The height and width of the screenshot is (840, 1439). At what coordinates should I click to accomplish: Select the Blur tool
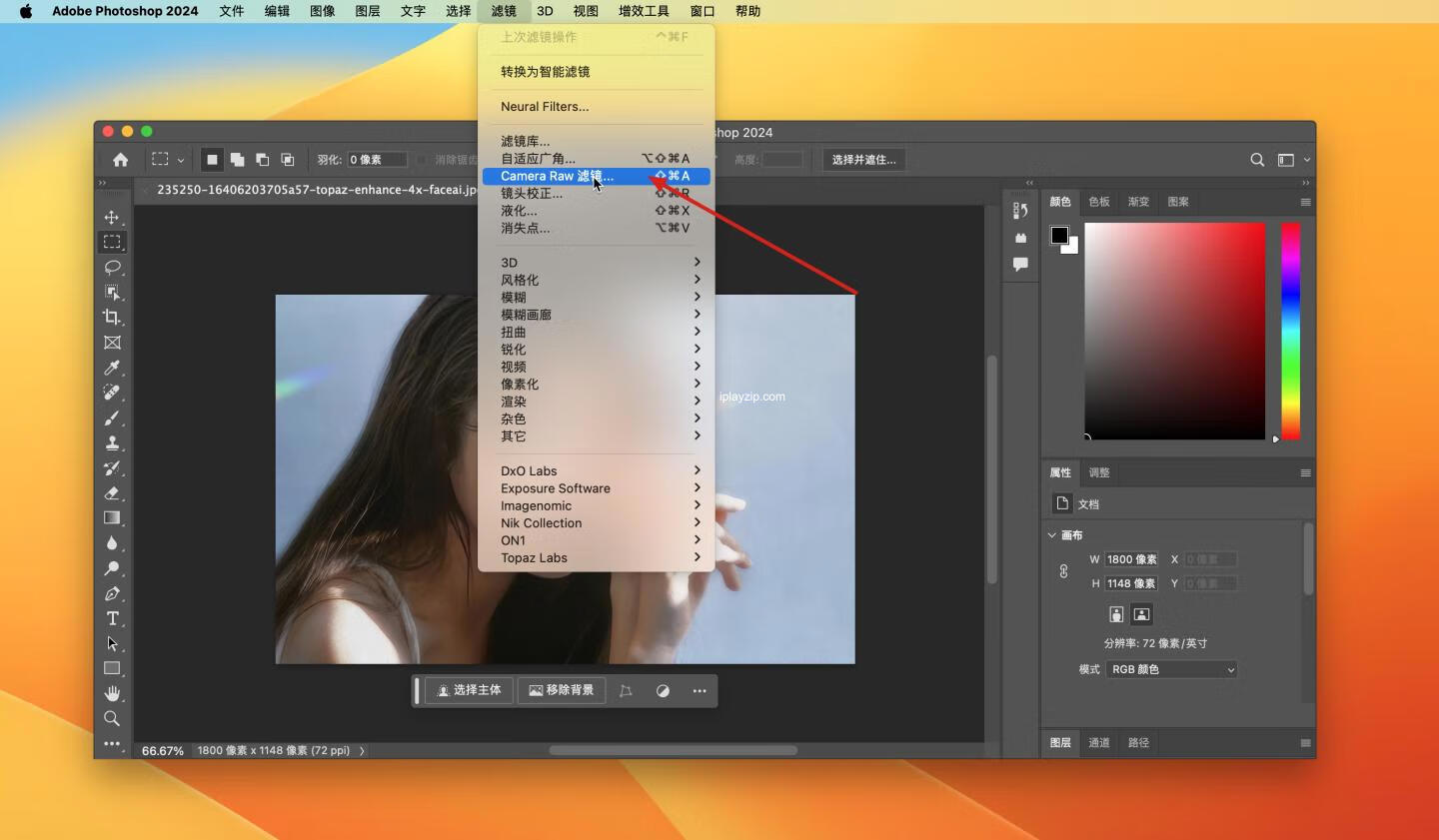[112, 543]
